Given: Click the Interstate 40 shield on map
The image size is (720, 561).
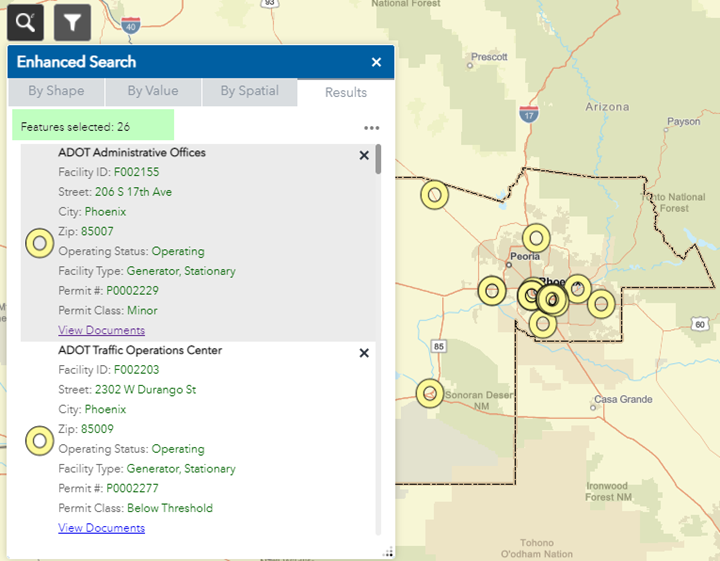Looking at the screenshot, I should click(131, 25).
